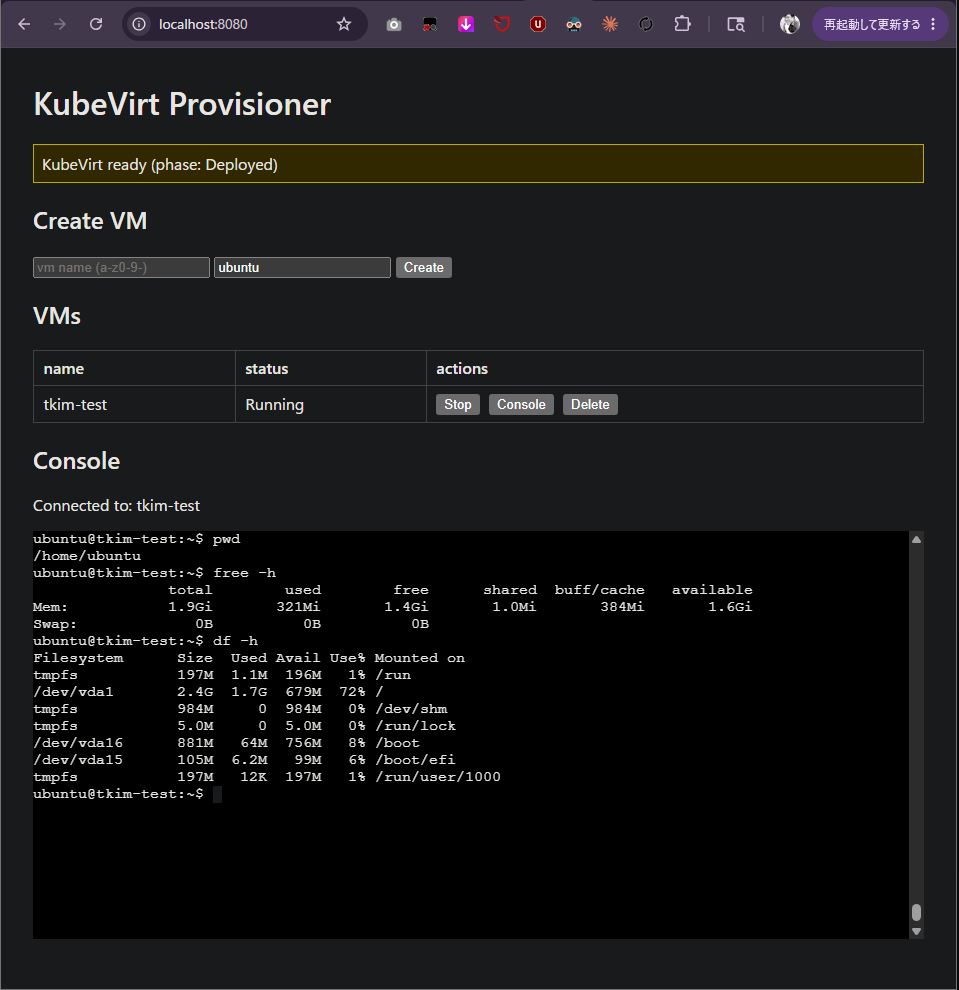This screenshot has width=959, height=990.
Task: Click the status column header
Action: point(331,369)
